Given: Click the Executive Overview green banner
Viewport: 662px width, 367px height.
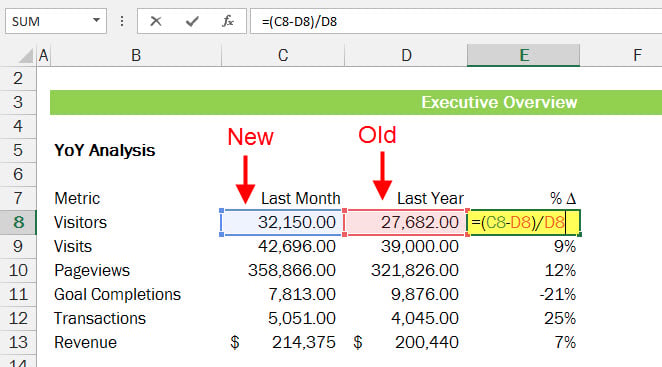Looking at the screenshot, I should (356, 102).
